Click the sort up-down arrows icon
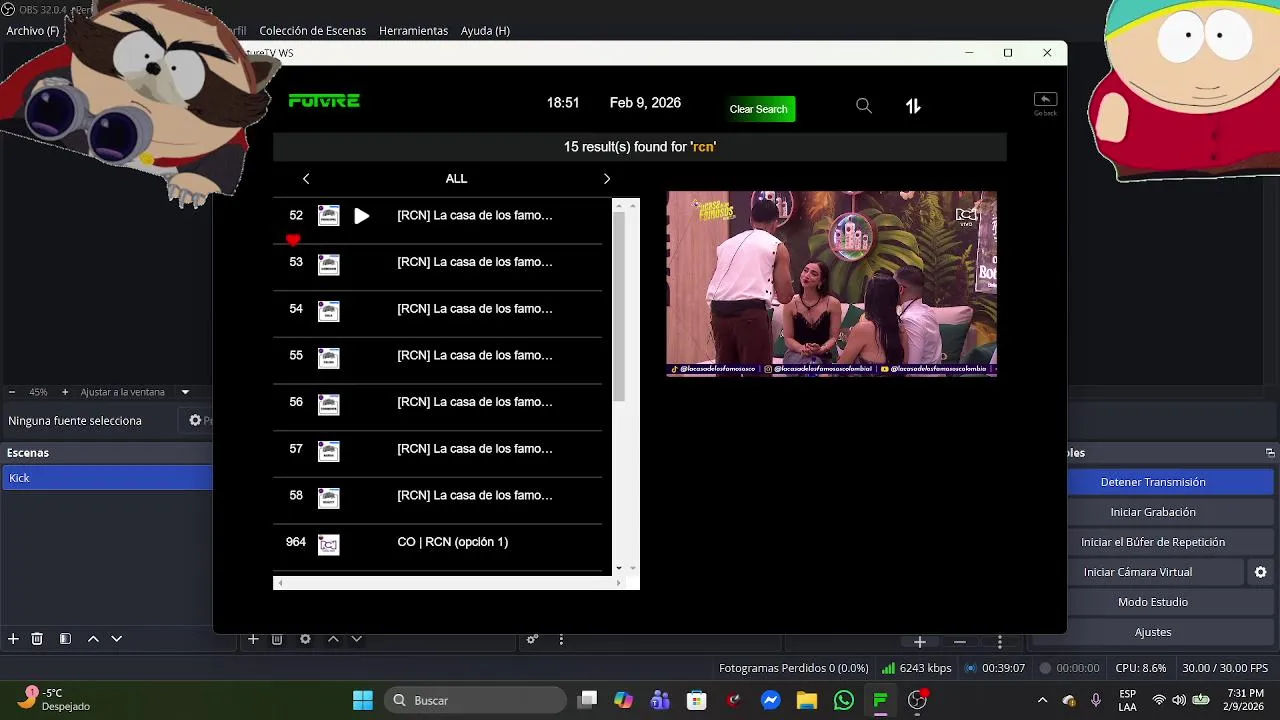Viewport: 1280px width, 720px height. 913,106
